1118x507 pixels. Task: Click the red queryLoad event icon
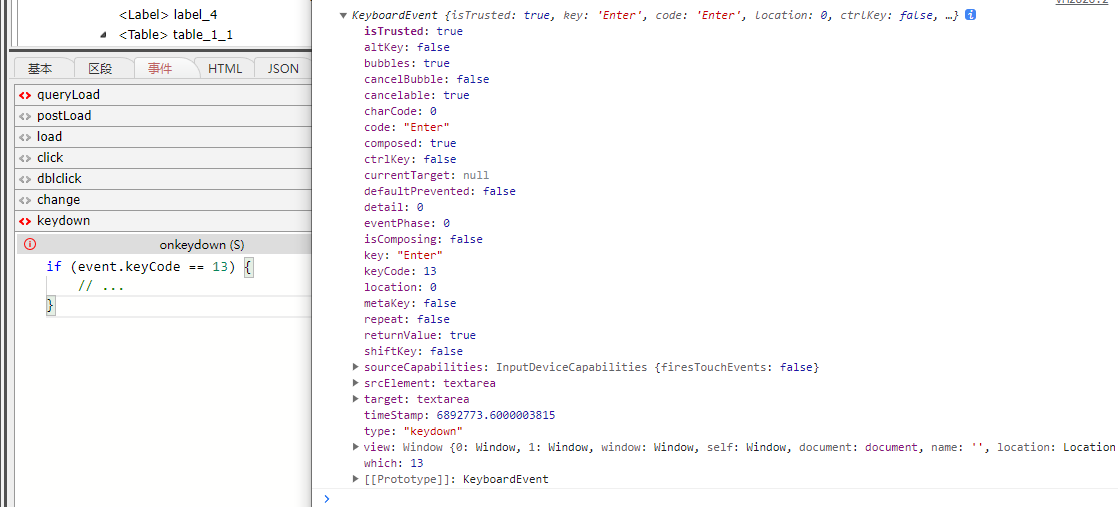pyautogui.click(x=25, y=95)
